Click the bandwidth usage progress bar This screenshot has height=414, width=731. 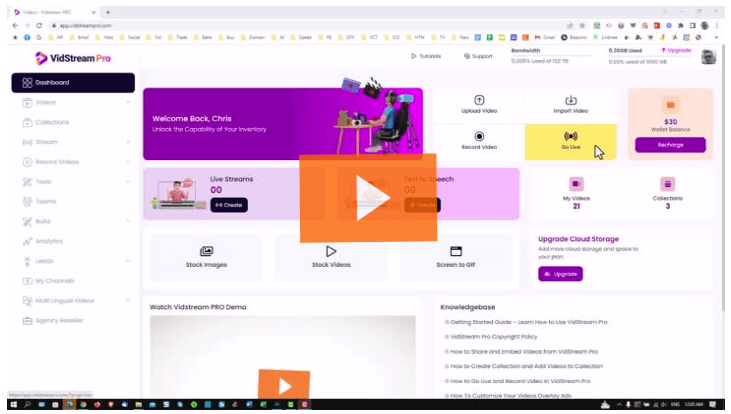[552, 56]
